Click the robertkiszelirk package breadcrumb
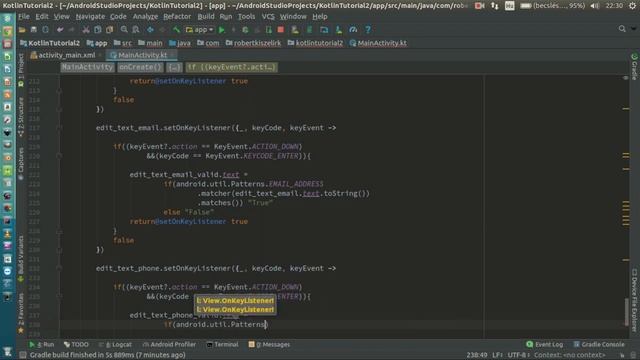 [x=253, y=43]
